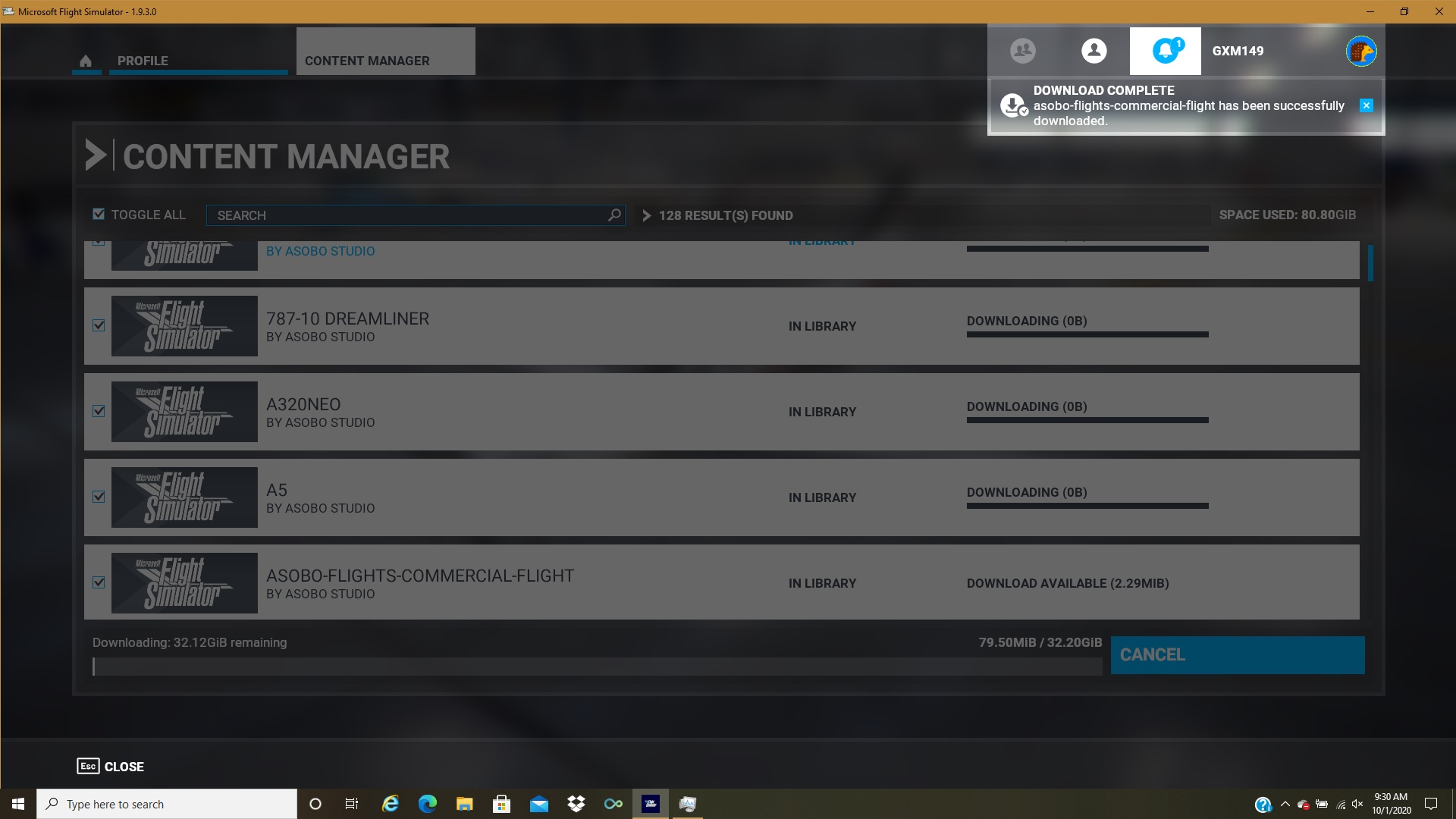Uncheck the A5 package checkbox
Viewport: 1456px width, 819px height.
99,497
